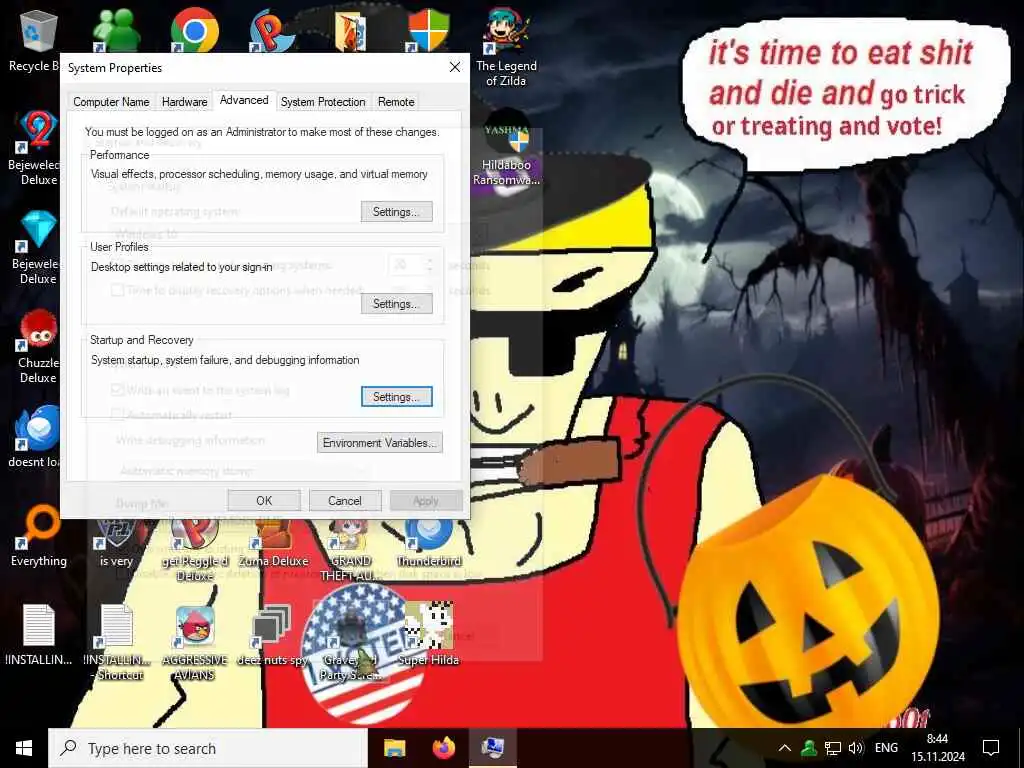Click the 'Type here to search' box

208,748
